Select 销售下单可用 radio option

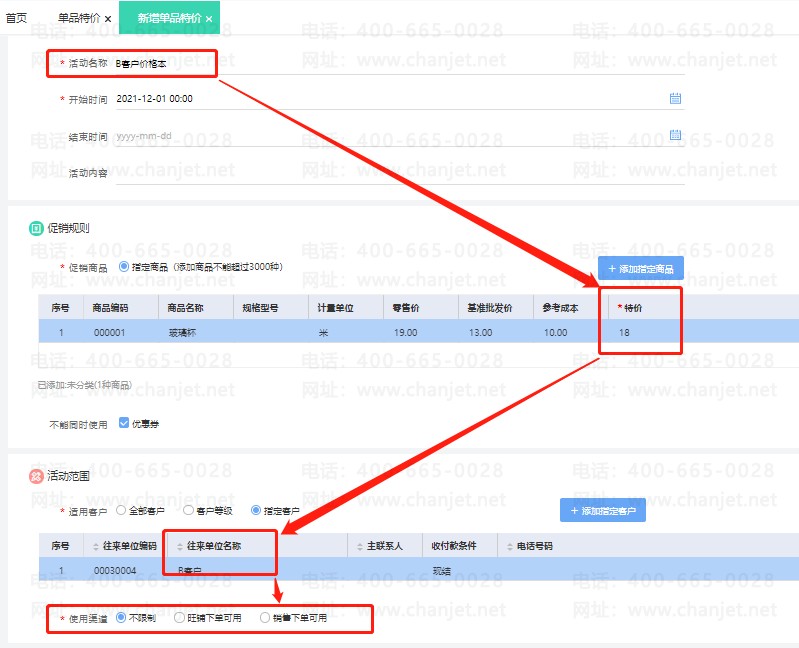pyautogui.click(x=264, y=617)
